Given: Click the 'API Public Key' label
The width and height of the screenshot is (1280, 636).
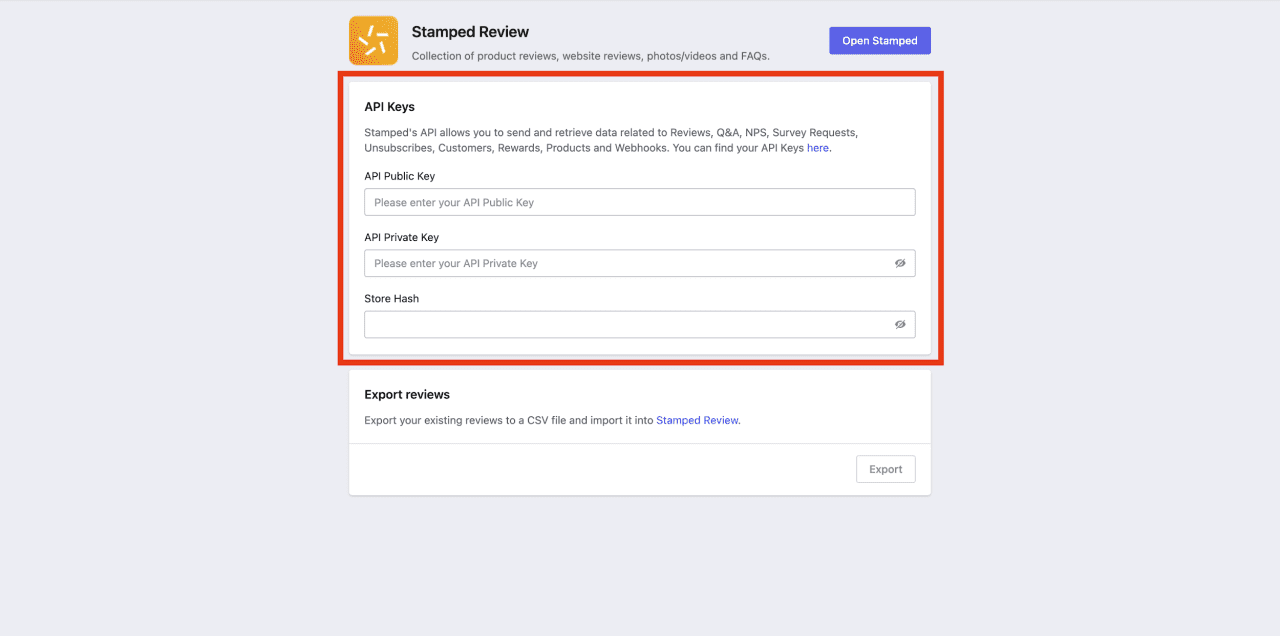Looking at the screenshot, I should 400,176.
